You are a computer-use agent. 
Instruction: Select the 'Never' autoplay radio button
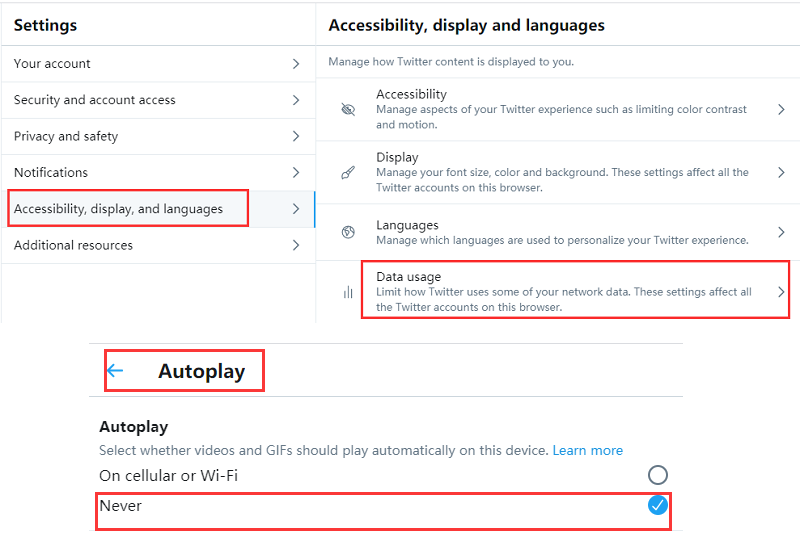(657, 505)
